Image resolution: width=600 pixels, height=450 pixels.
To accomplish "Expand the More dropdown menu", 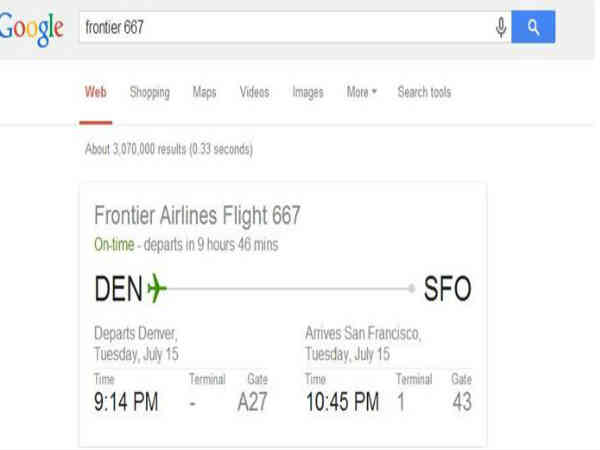I will (x=361, y=93).
